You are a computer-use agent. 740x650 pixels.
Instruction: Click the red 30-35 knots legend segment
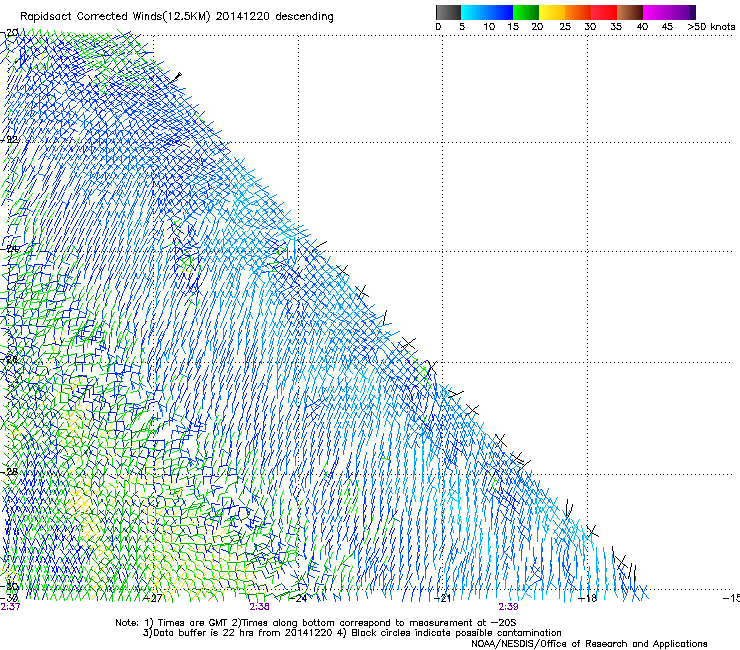[x=604, y=12]
